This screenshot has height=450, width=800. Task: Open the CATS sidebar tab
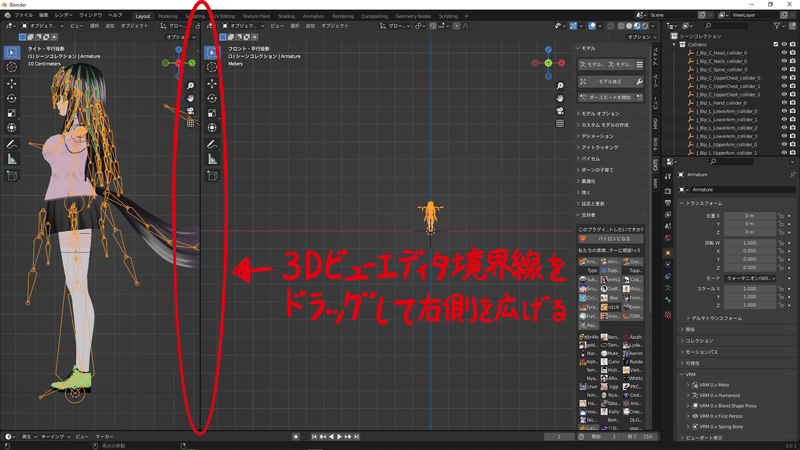click(655, 165)
